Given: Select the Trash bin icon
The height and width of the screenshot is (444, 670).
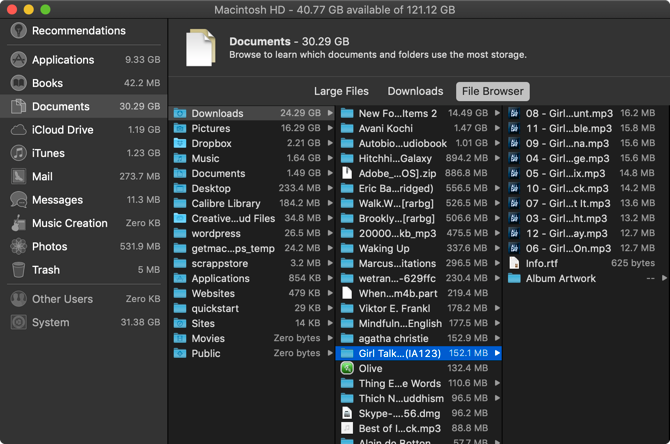Looking at the screenshot, I should pyautogui.click(x=18, y=269).
